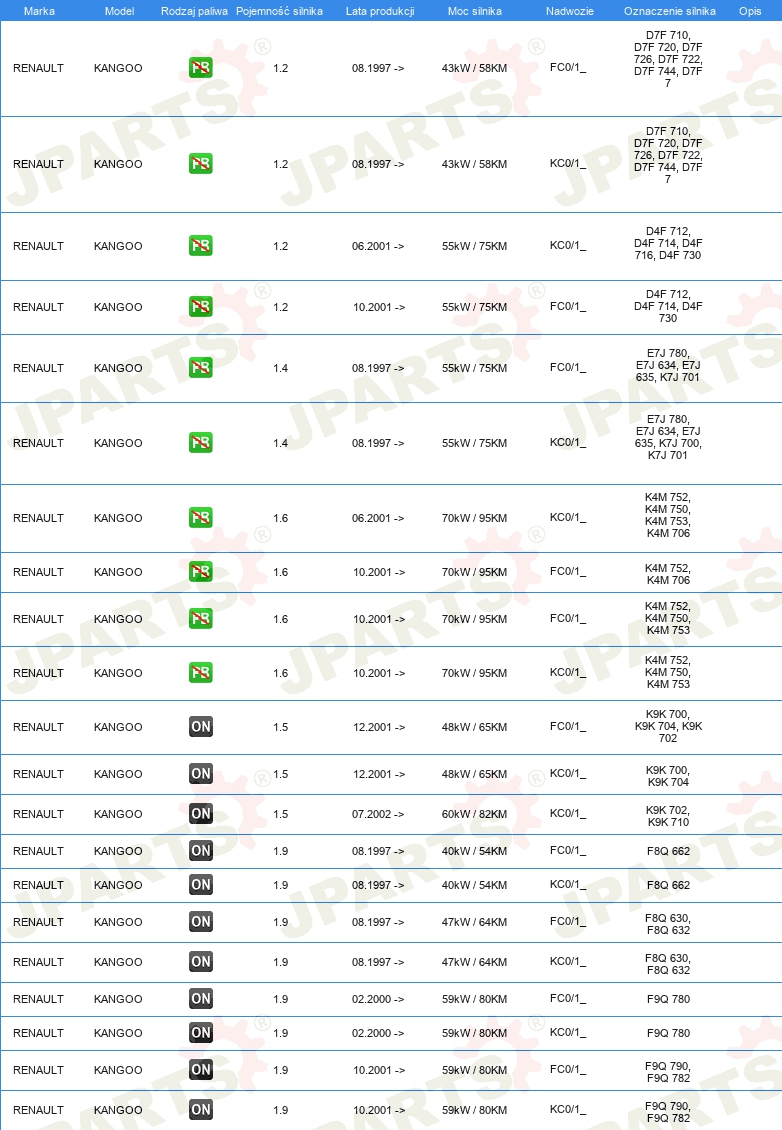Select 70kW / 95KM cell in 06.2001 row
The width and height of the screenshot is (782, 1130).
pyautogui.click(x=474, y=518)
